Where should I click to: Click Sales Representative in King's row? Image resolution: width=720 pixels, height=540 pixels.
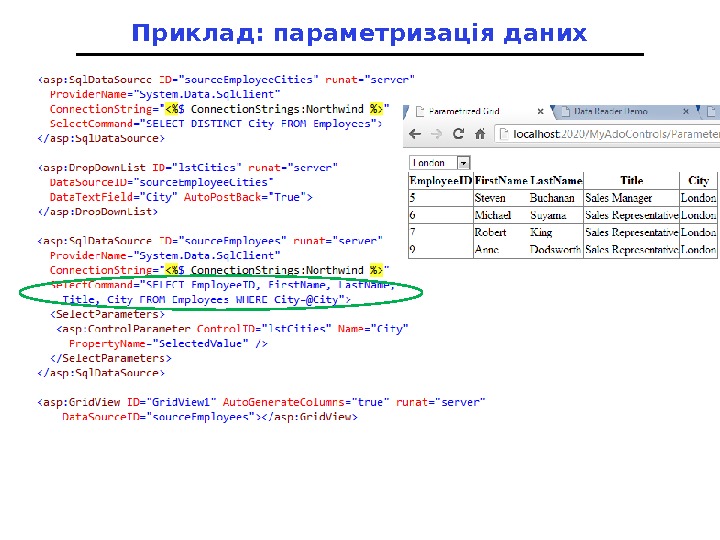tap(631, 232)
